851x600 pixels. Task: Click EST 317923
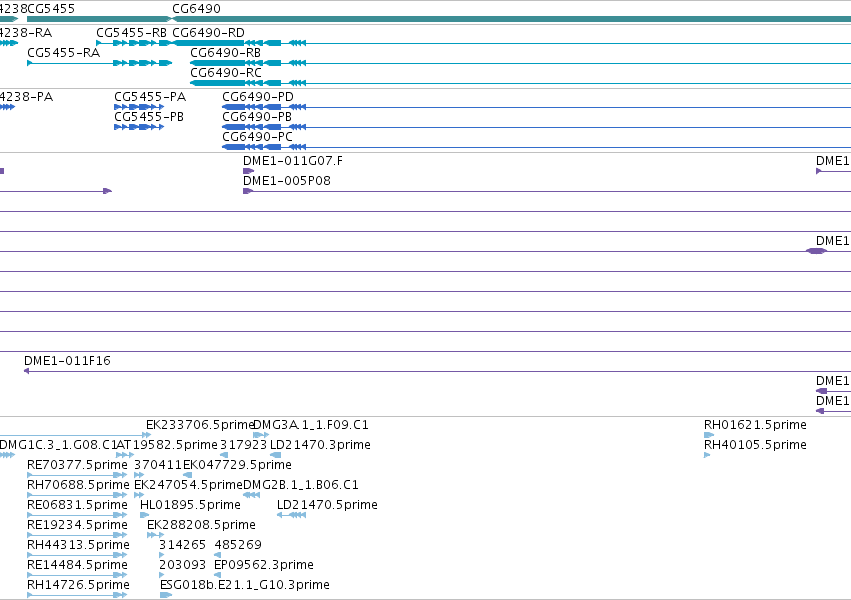coord(224,455)
